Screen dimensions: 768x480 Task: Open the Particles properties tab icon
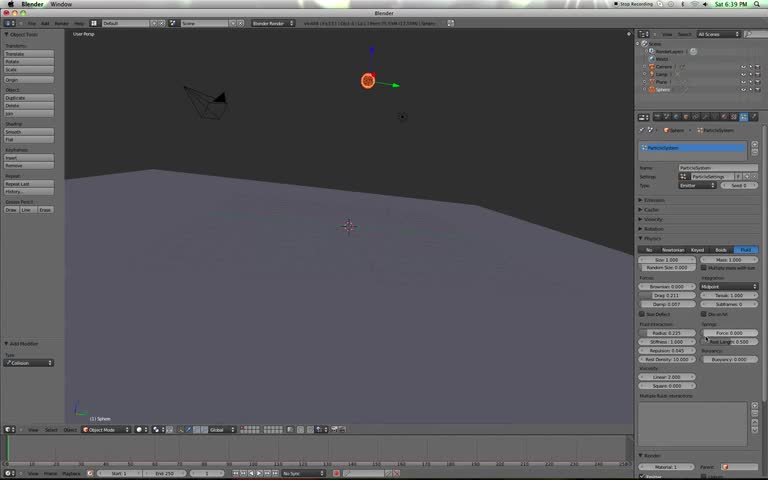(744, 117)
